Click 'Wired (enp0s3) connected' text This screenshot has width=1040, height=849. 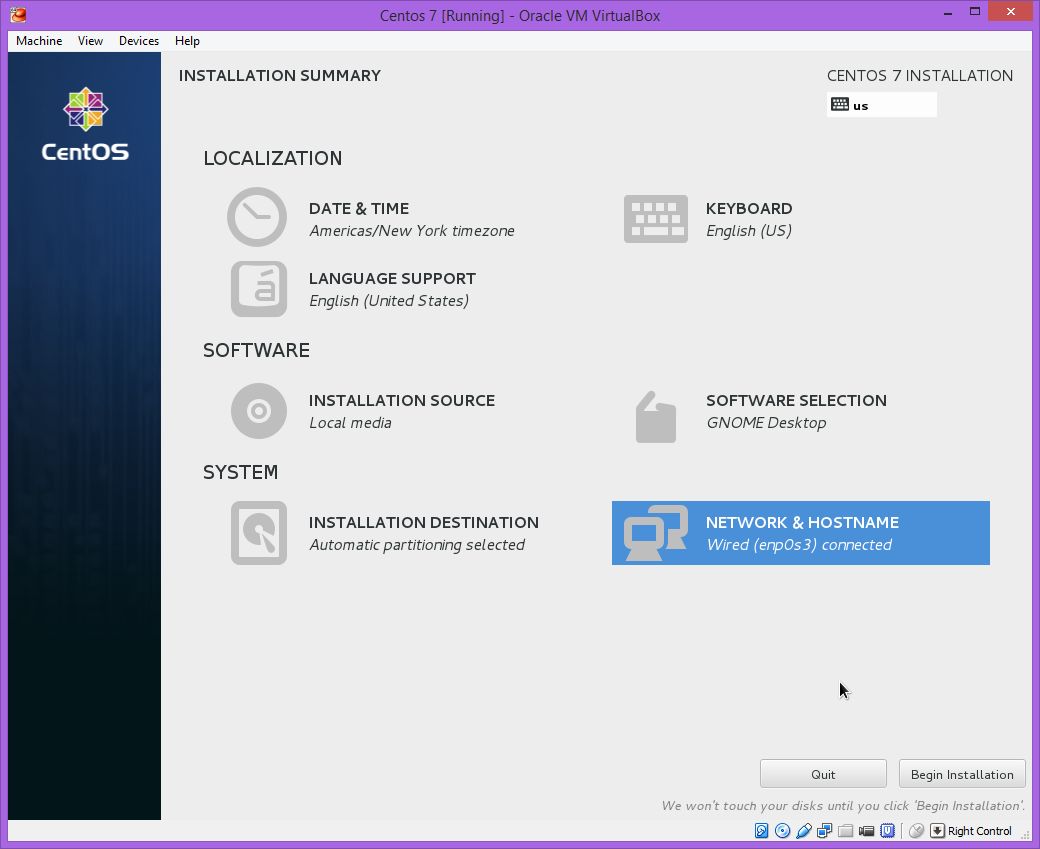pyautogui.click(x=799, y=545)
